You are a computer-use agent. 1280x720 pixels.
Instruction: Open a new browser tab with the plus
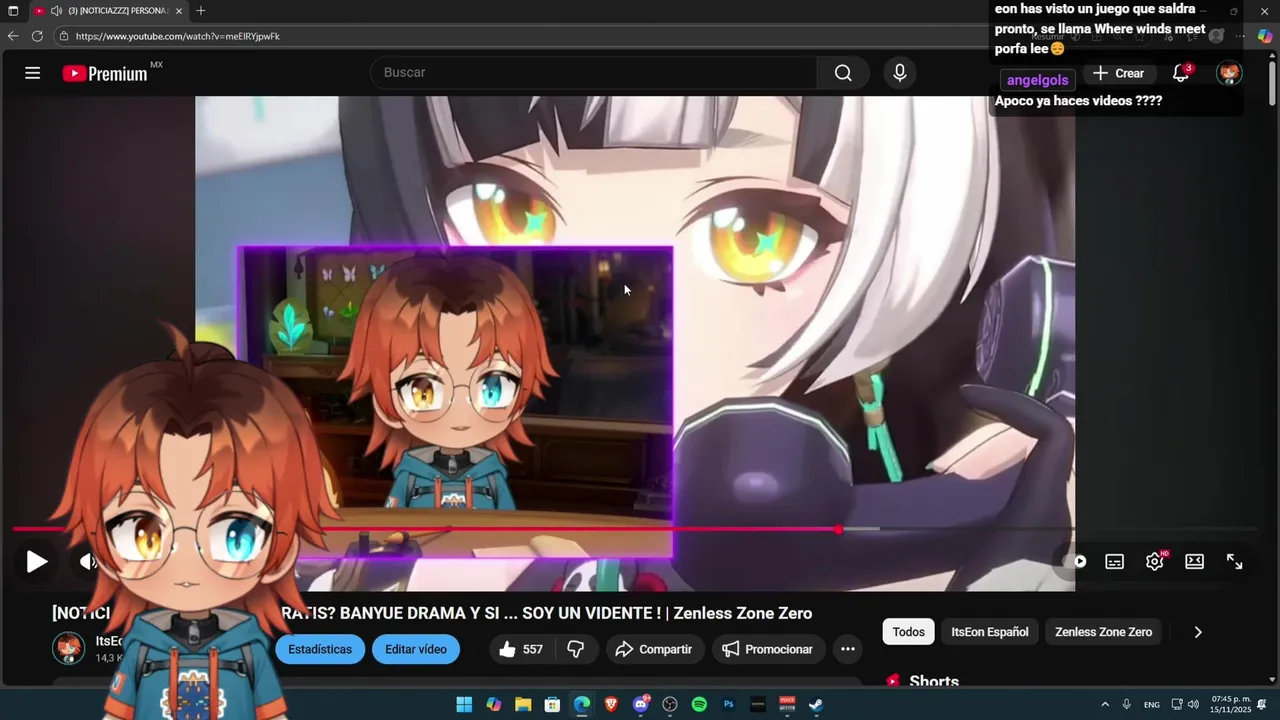pos(200,10)
